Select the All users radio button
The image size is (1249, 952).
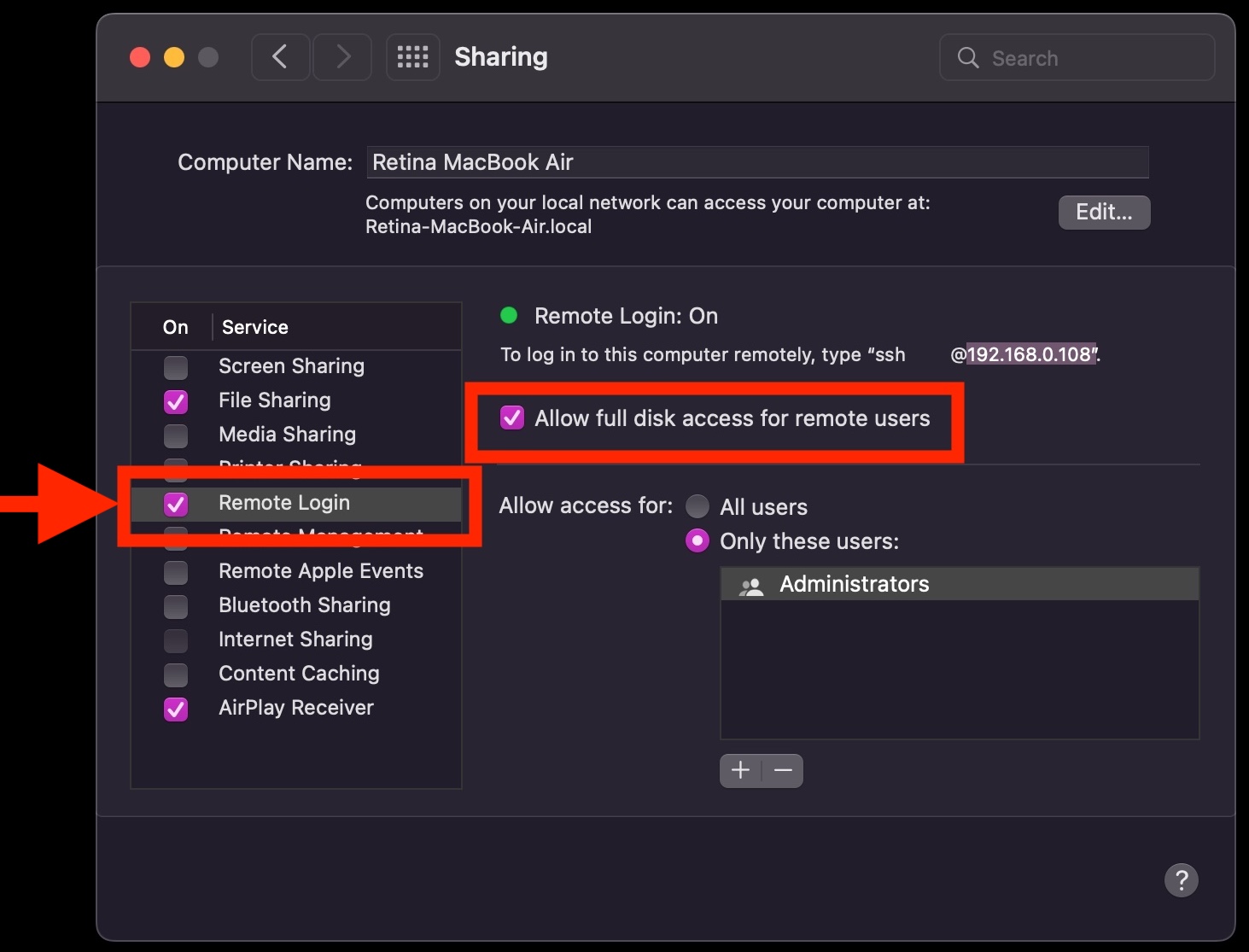697,506
